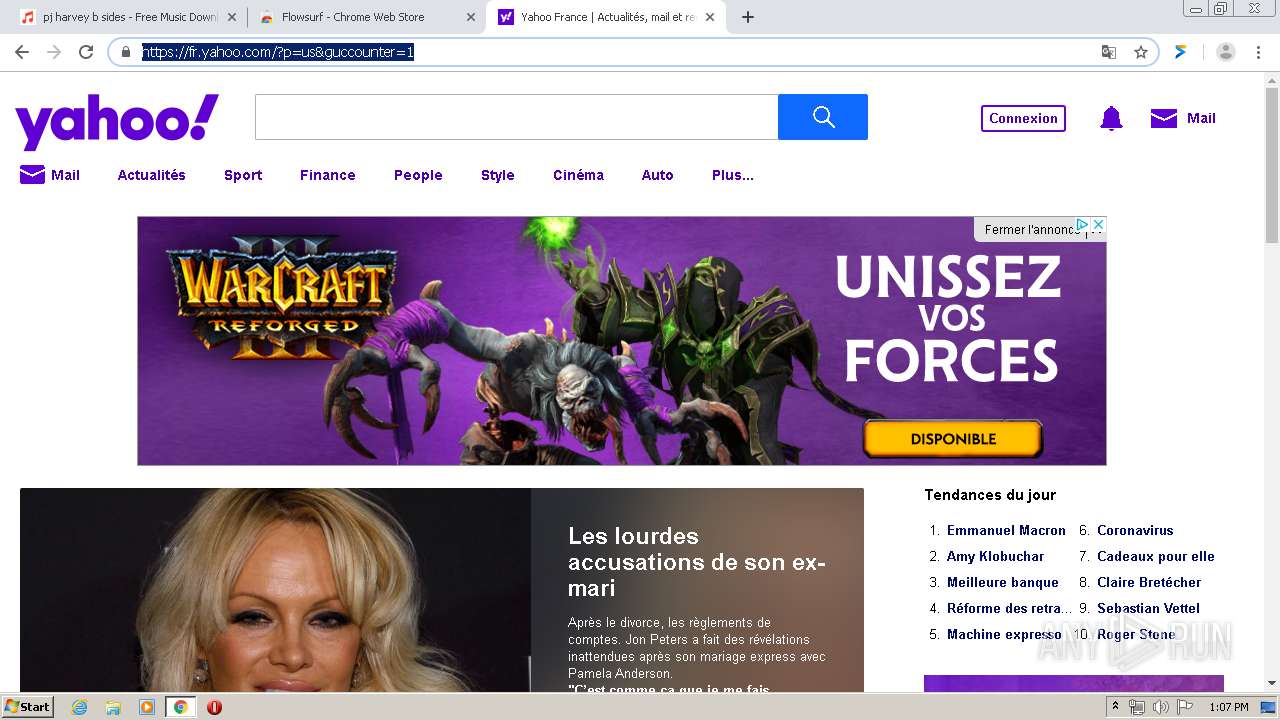The width and height of the screenshot is (1280, 720).
Task: Open the Chrome profile avatar
Action: click(x=1226, y=52)
